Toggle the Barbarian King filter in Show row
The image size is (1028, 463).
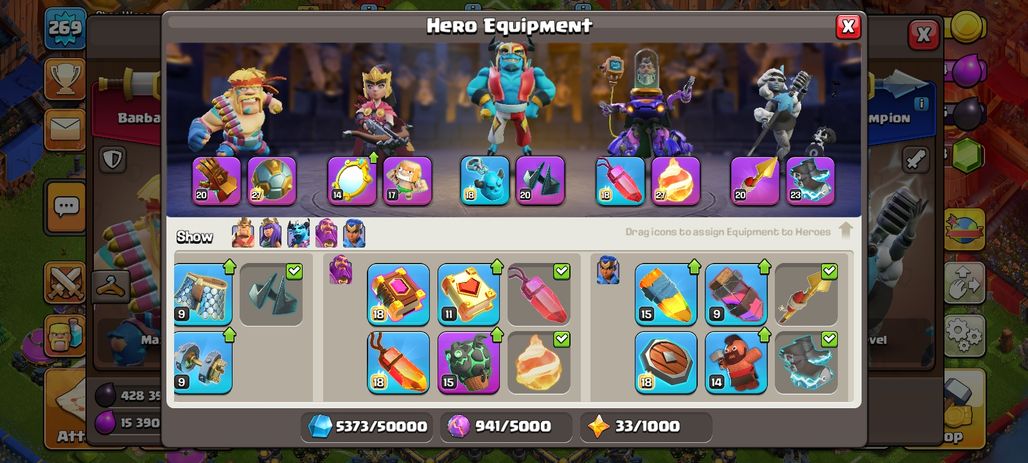pyautogui.click(x=243, y=233)
